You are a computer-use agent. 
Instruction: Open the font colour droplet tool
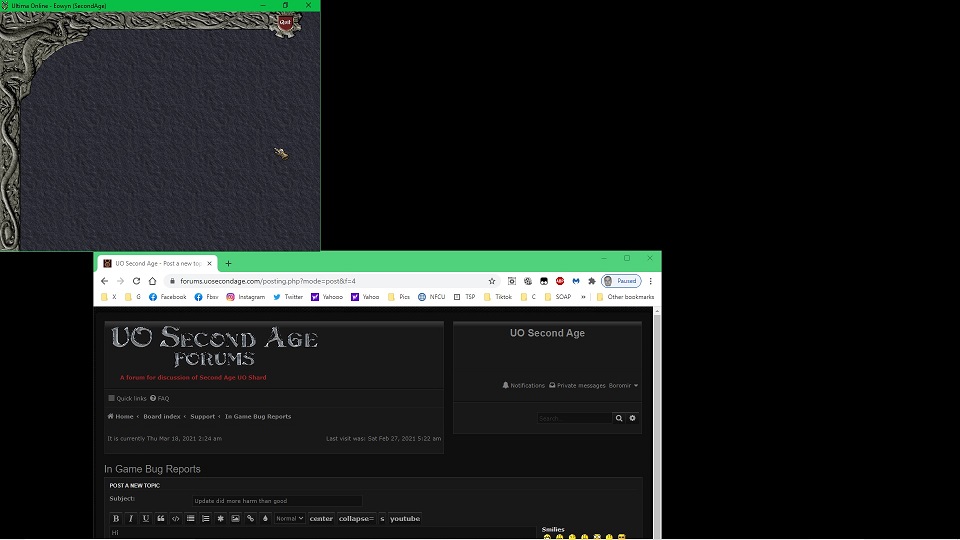coord(266,519)
